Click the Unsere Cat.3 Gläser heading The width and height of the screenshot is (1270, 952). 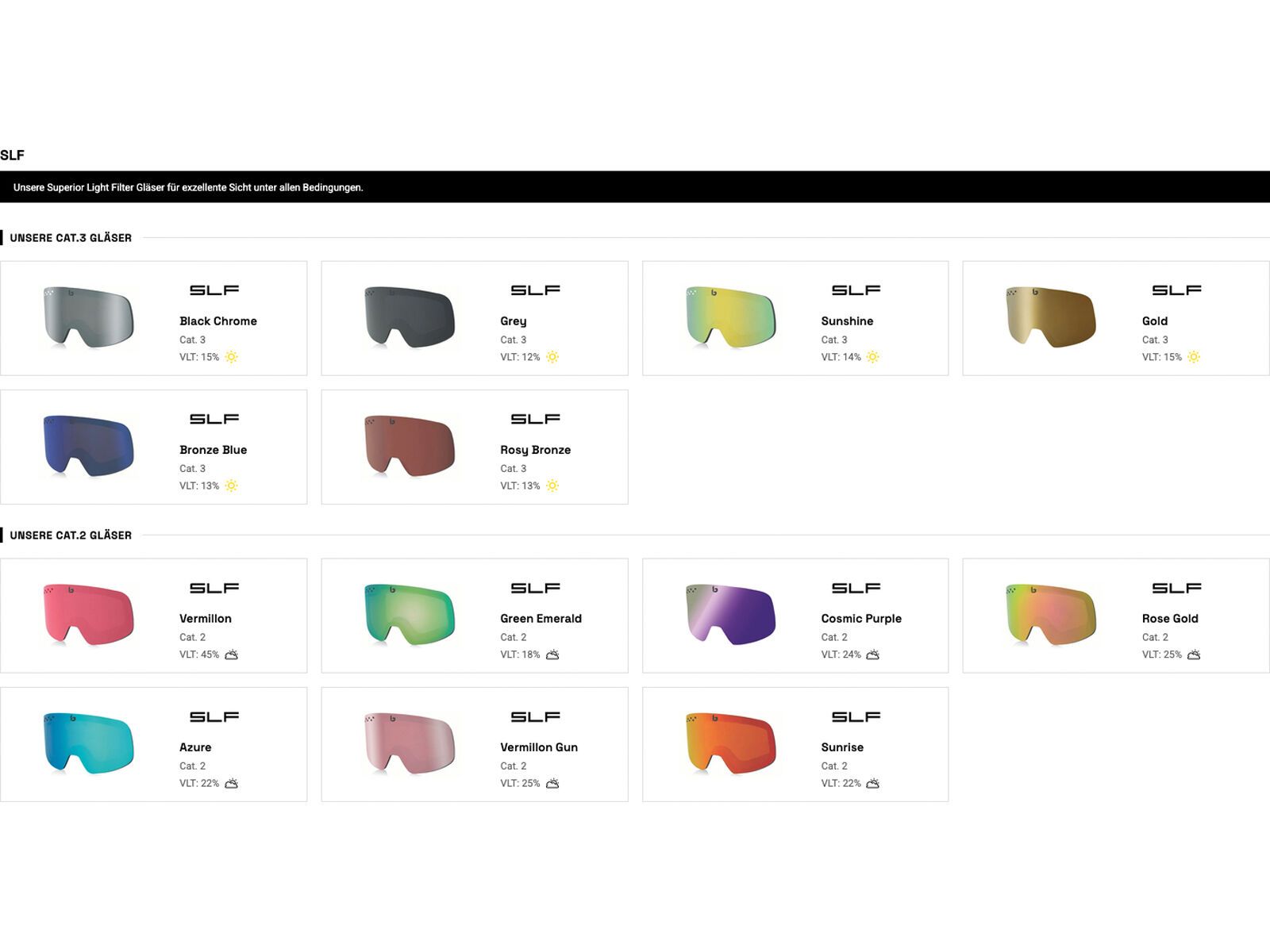71,238
